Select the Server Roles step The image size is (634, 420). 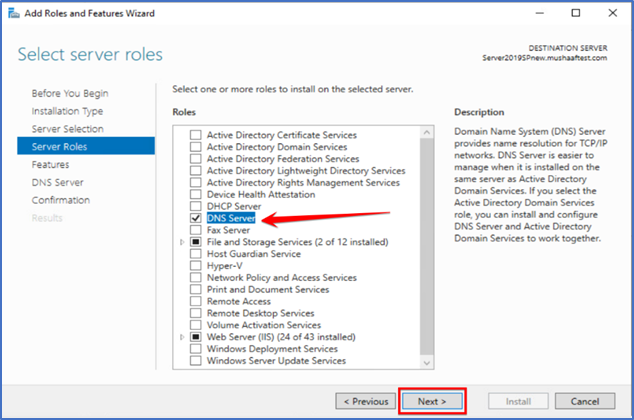click(x=86, y=146)
